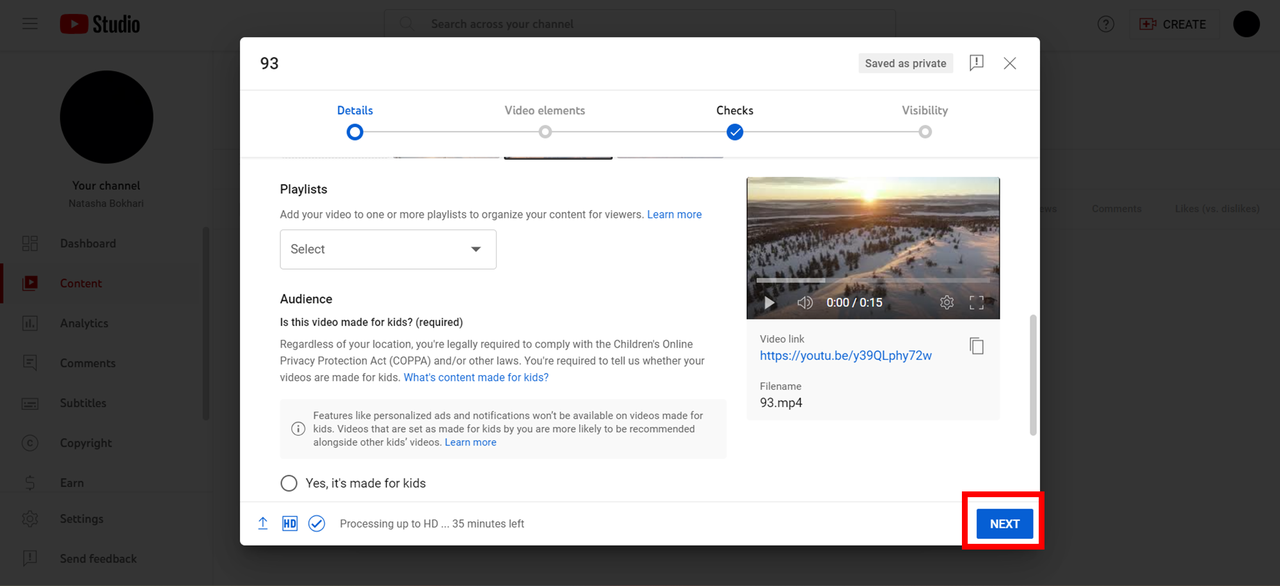Go to the Video elements step
This screenshot has width=1280, height=586.
545,120
